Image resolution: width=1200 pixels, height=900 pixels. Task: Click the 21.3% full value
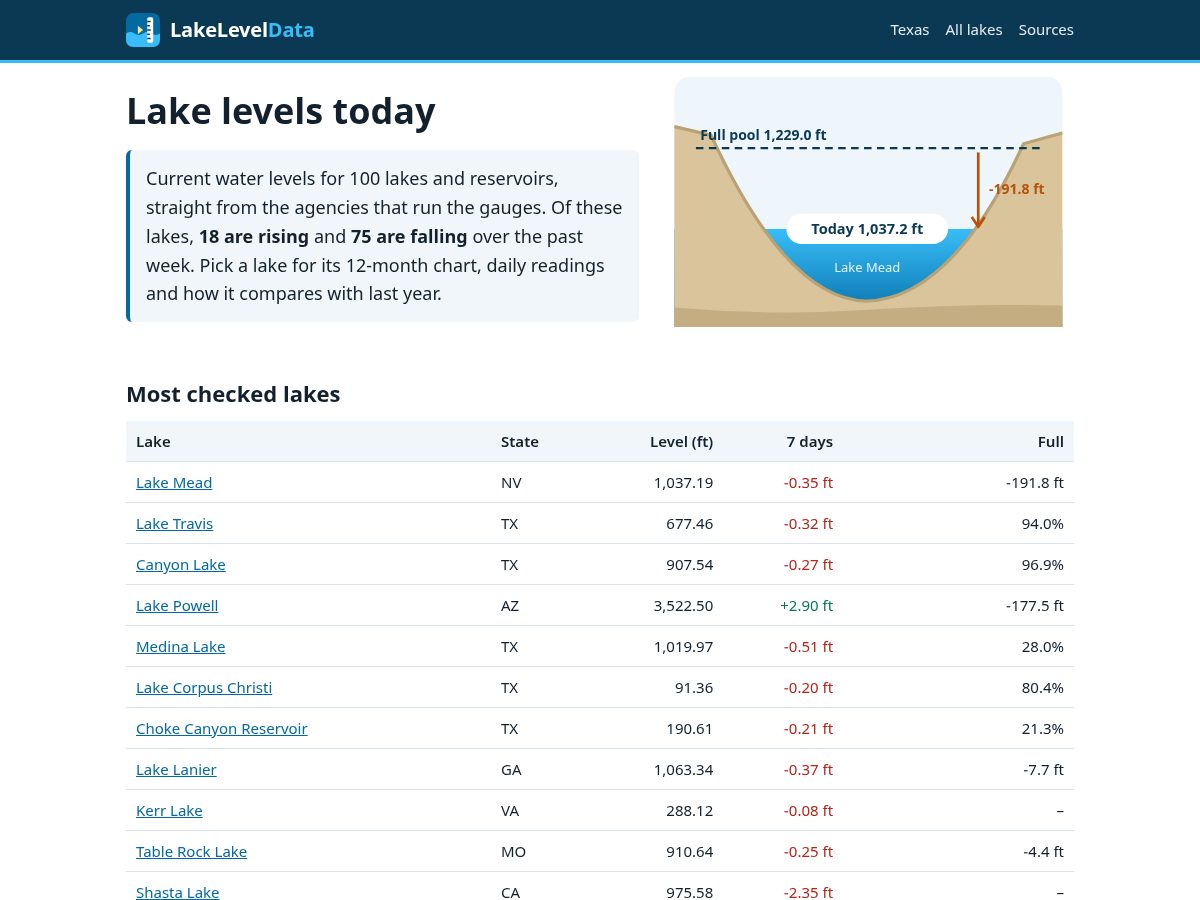1042,728
